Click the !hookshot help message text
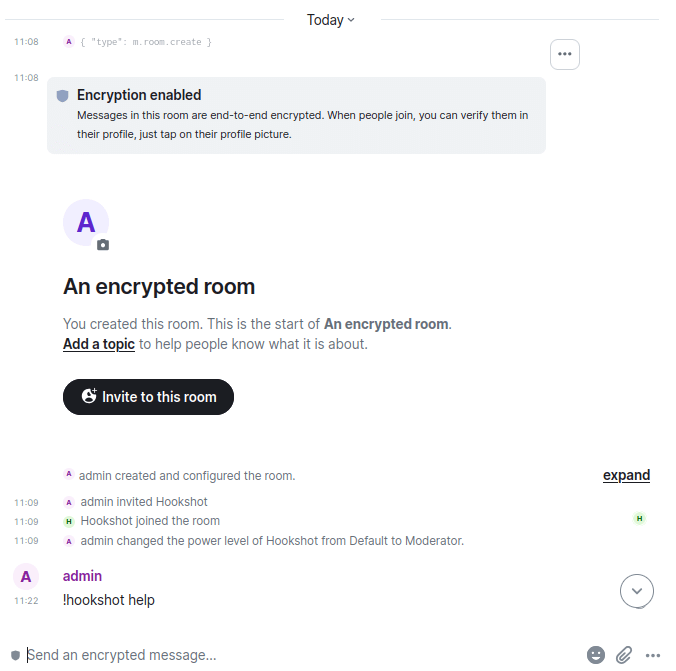Screen dimensions: 676x671 (109, 600)
